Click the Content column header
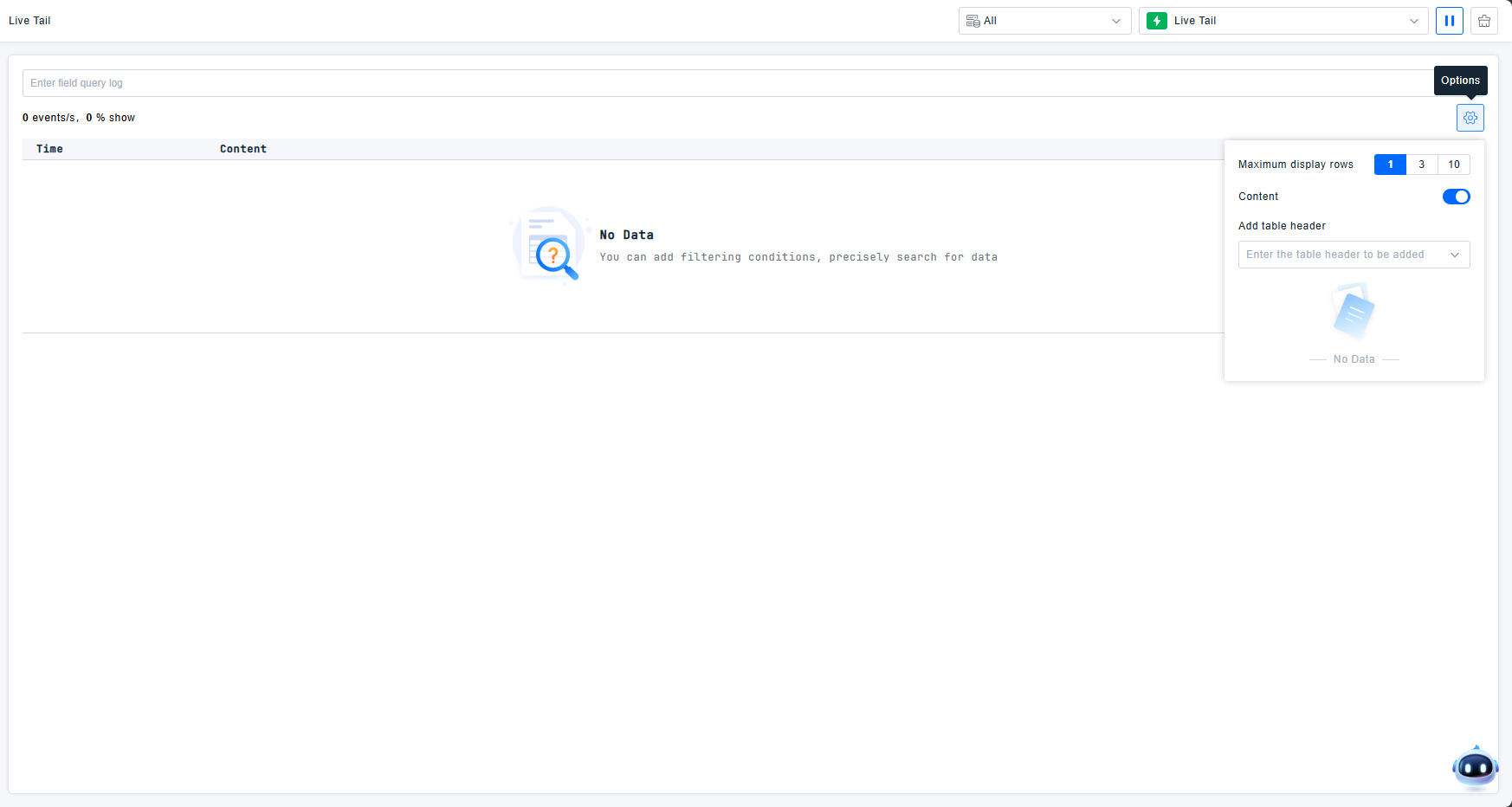 (242, 149)
